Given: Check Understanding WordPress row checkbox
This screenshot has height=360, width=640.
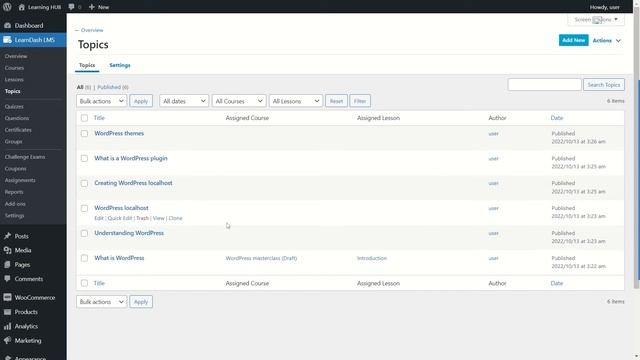Looking at the screenshot, I should 84,233.
